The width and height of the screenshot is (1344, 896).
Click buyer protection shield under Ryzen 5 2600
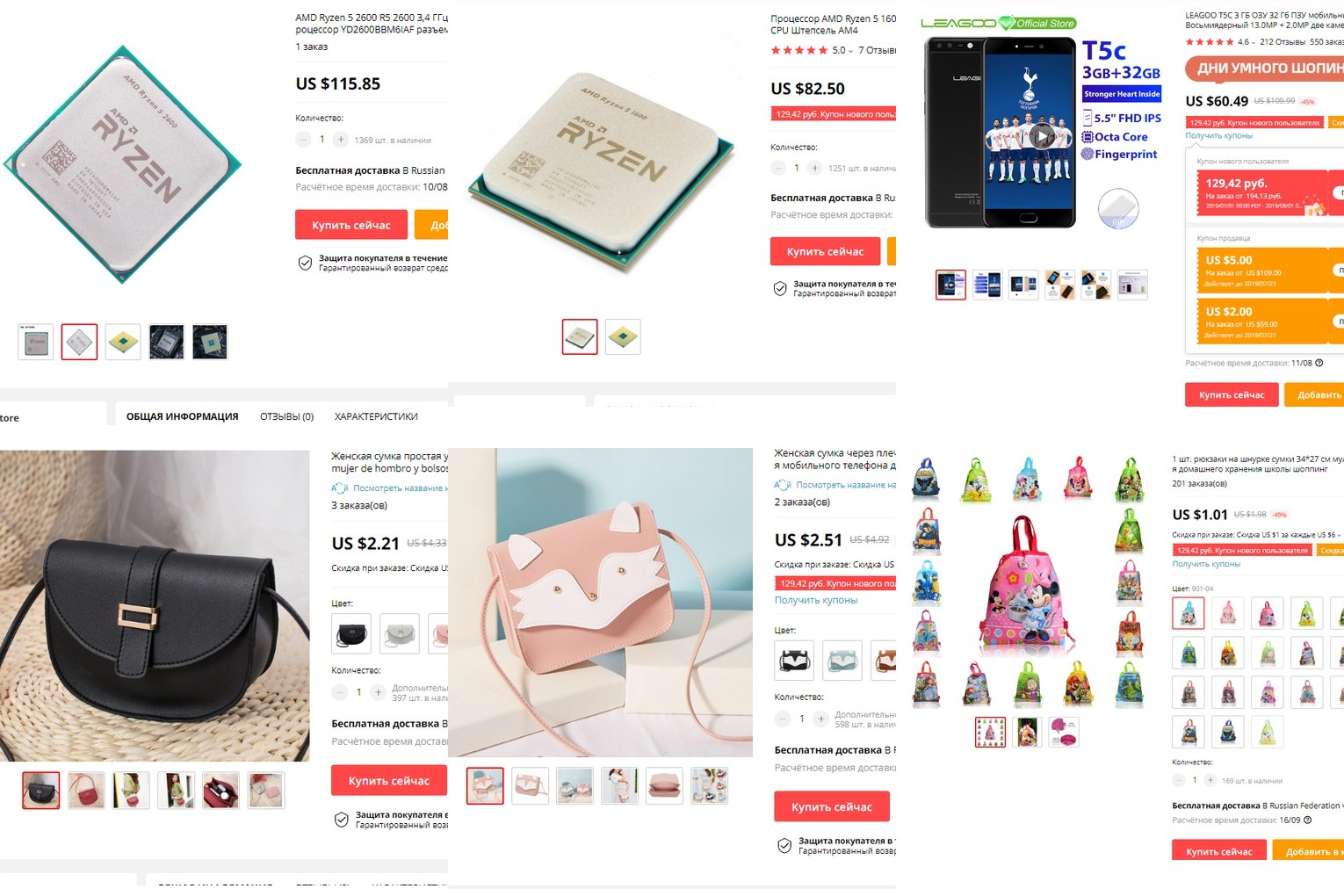tap(305, 263)
